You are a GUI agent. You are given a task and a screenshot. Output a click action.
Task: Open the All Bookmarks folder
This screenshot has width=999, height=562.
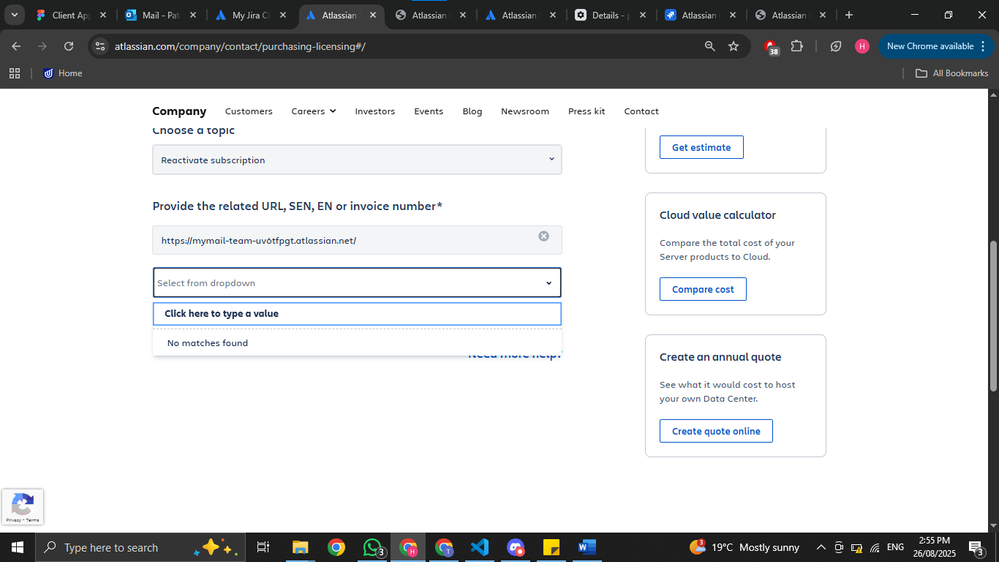click(x=952, y=73)
